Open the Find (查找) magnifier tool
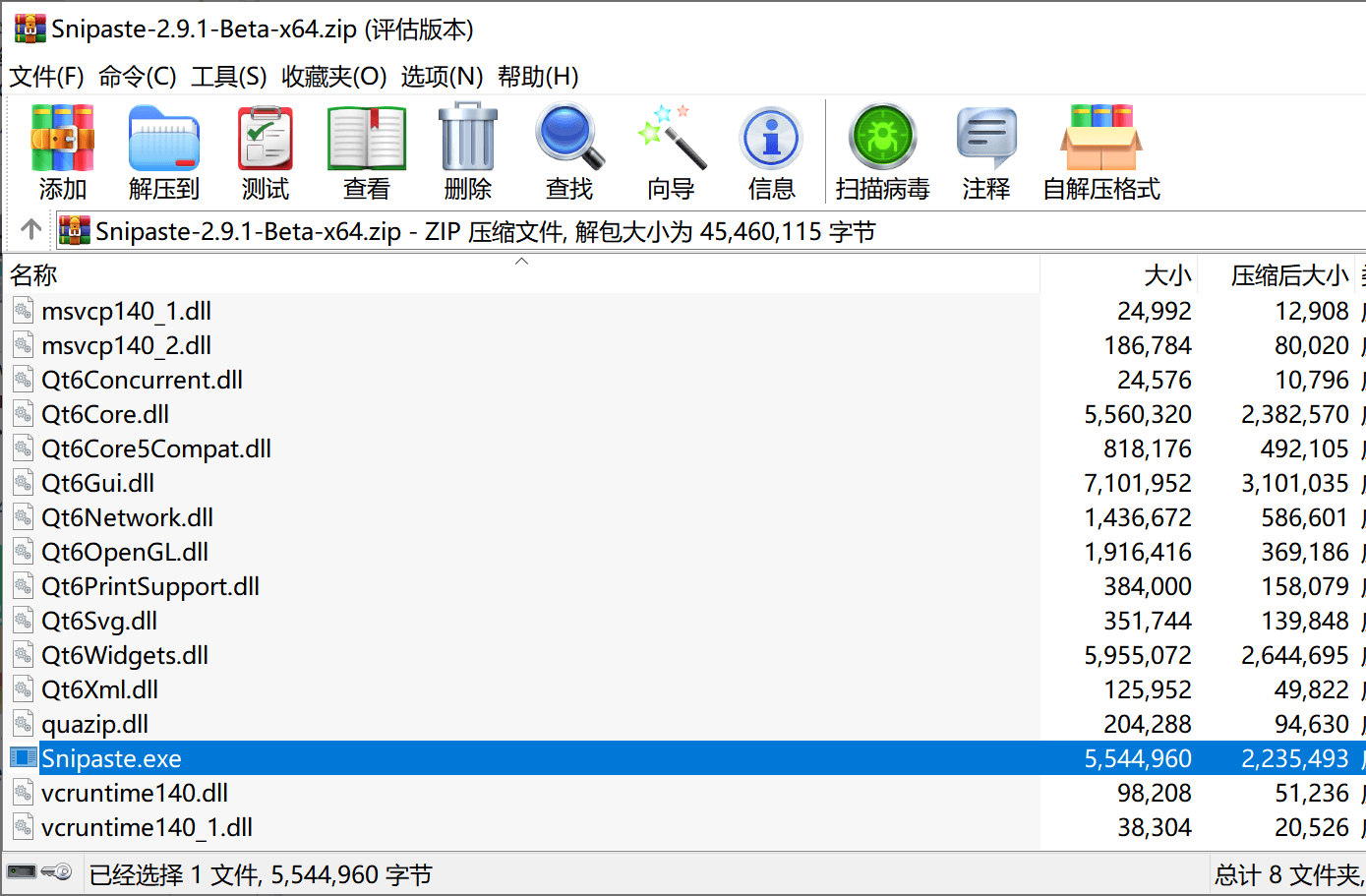1366x896 pixels. click(569, 151)
